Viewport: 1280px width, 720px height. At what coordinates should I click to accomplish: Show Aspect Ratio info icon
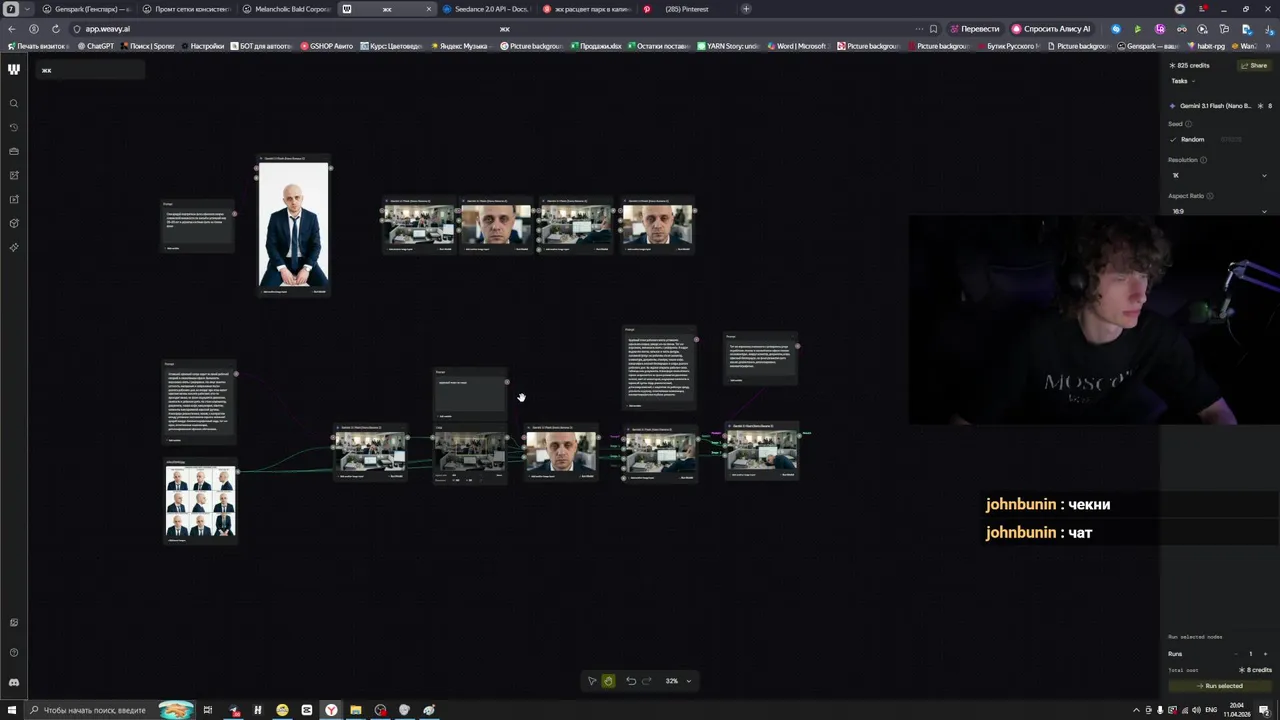tap(1210, 196)
